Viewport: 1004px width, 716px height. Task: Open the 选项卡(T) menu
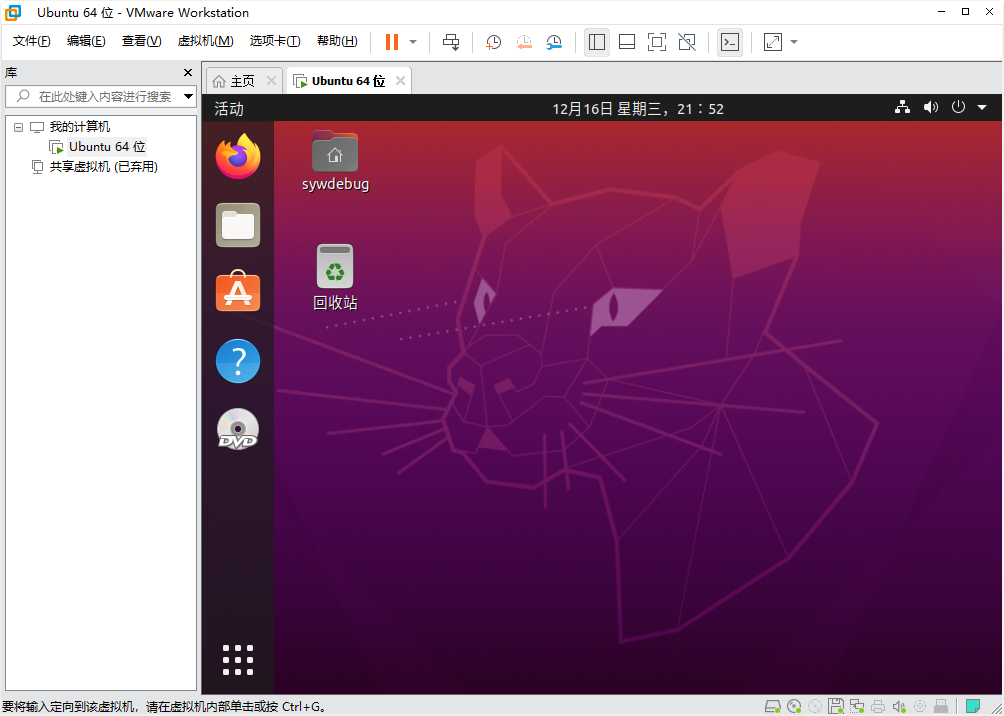click(275, 41)
